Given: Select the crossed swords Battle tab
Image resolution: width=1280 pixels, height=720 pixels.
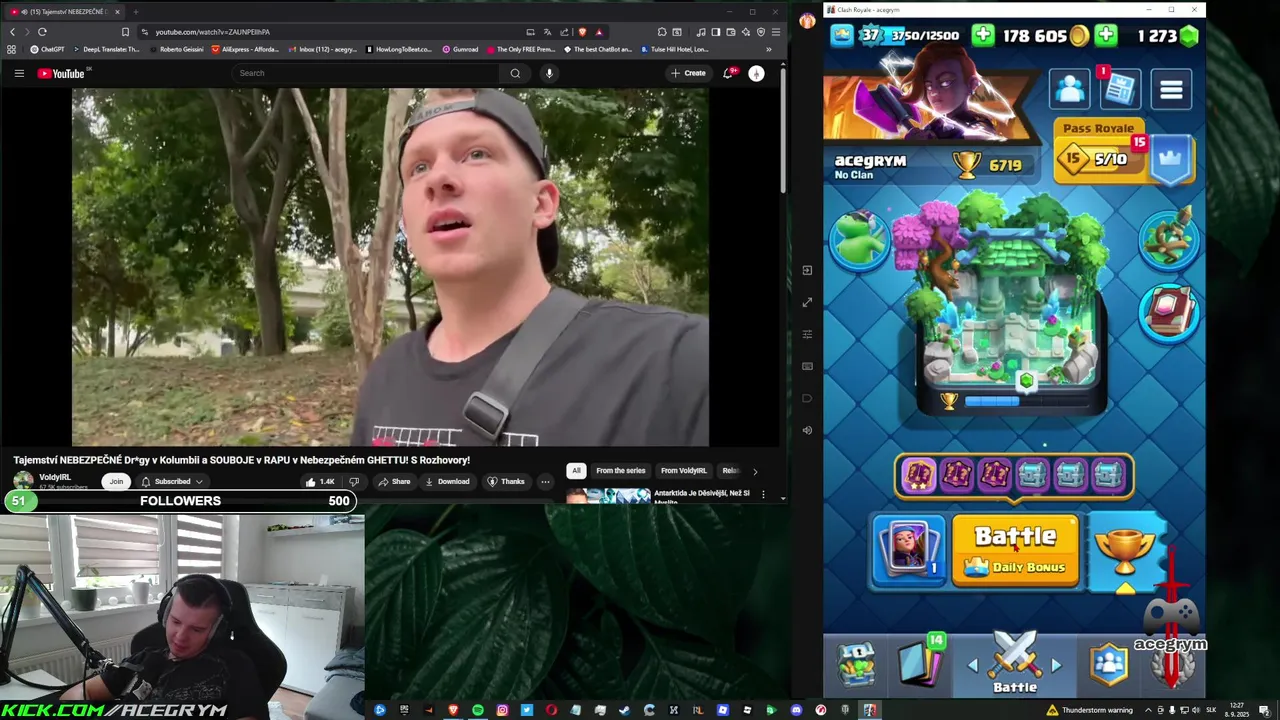Looking at the screenshot, I should pos(1015,664).
